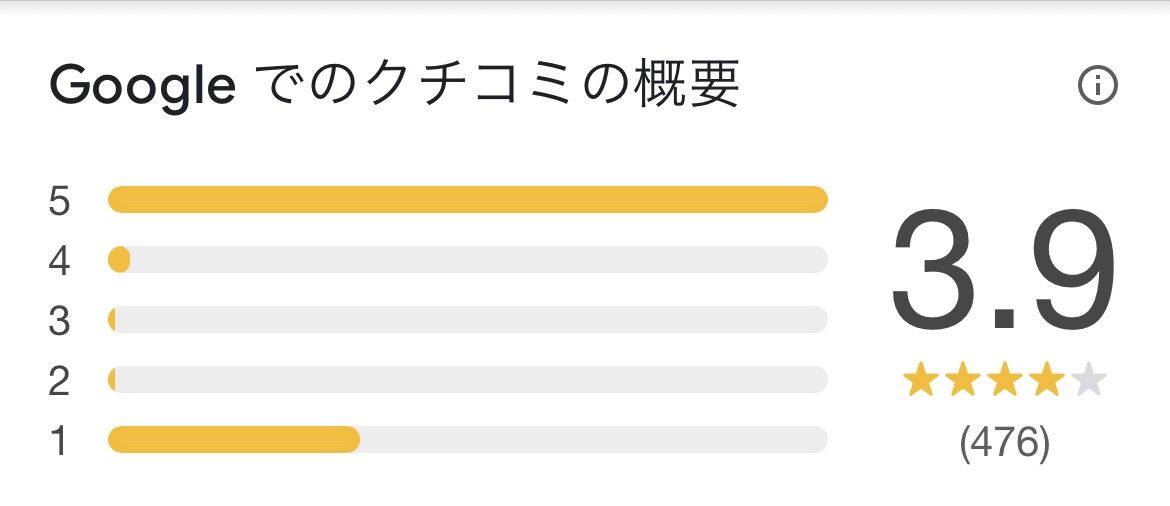Choose the 2-star rating bar
The width and height of the screenshot is (1170, 506).
467,380
